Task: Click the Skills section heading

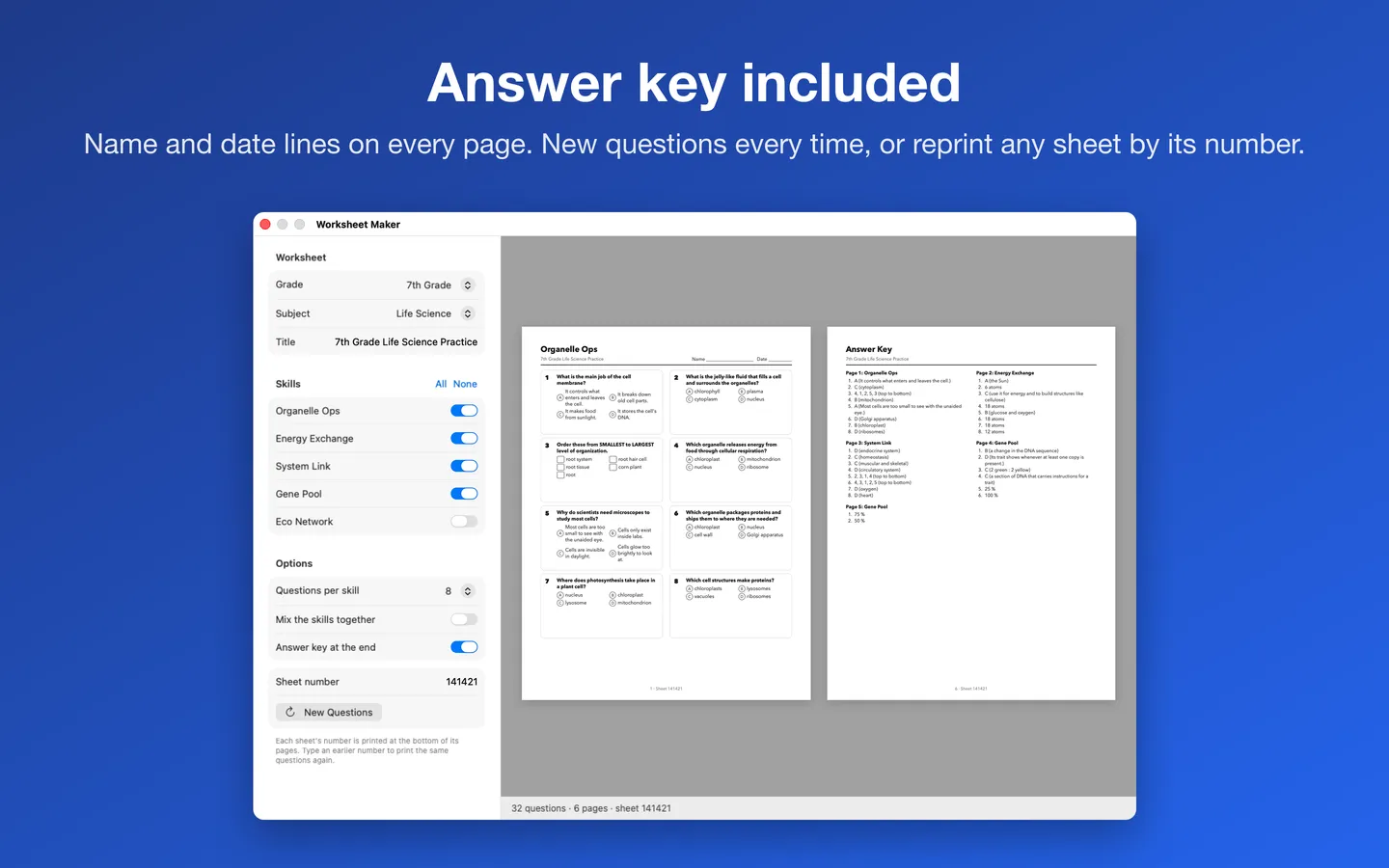Action: (288, 384)
